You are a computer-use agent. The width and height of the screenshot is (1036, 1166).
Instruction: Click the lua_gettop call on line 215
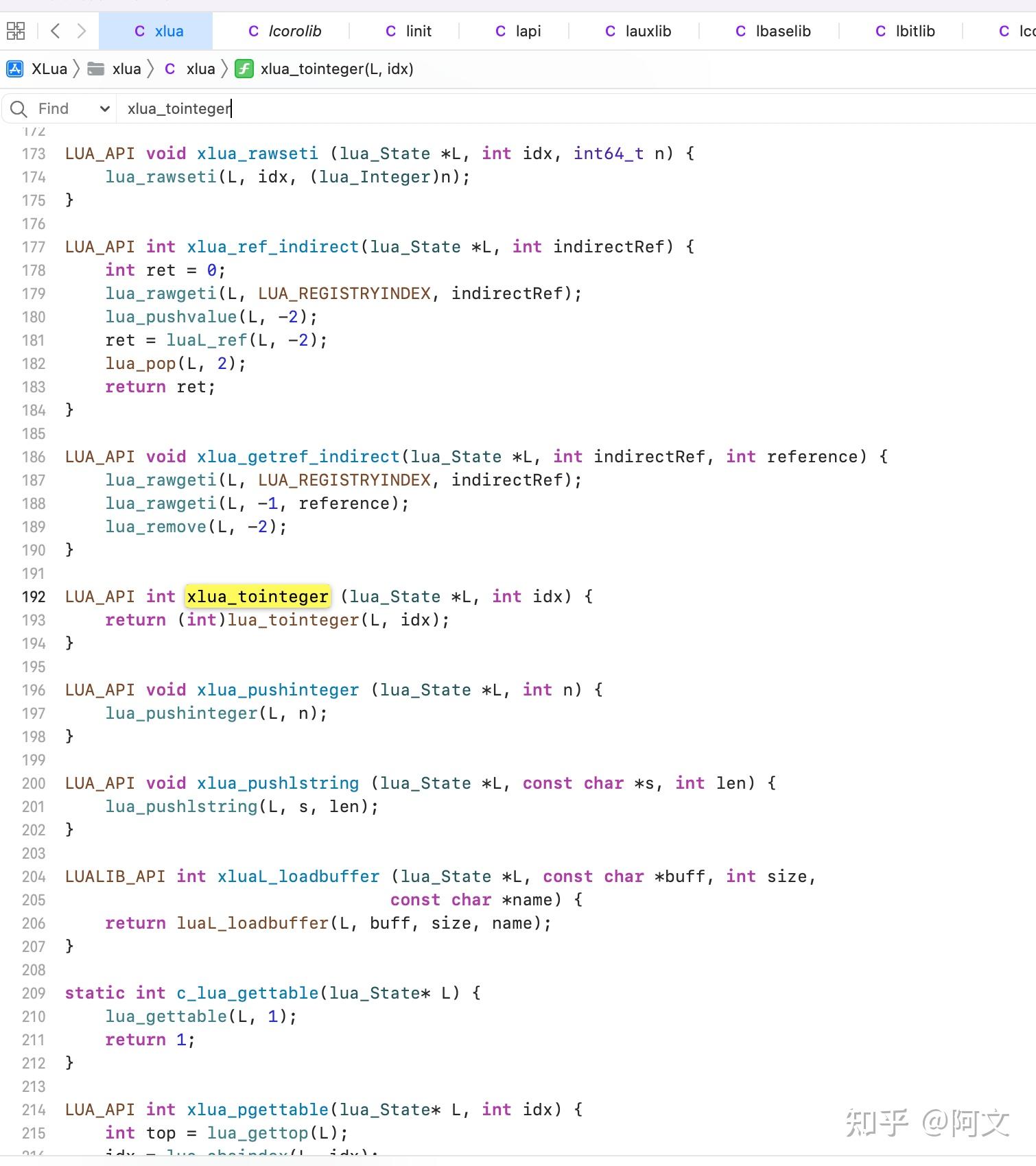[257, 1133]
